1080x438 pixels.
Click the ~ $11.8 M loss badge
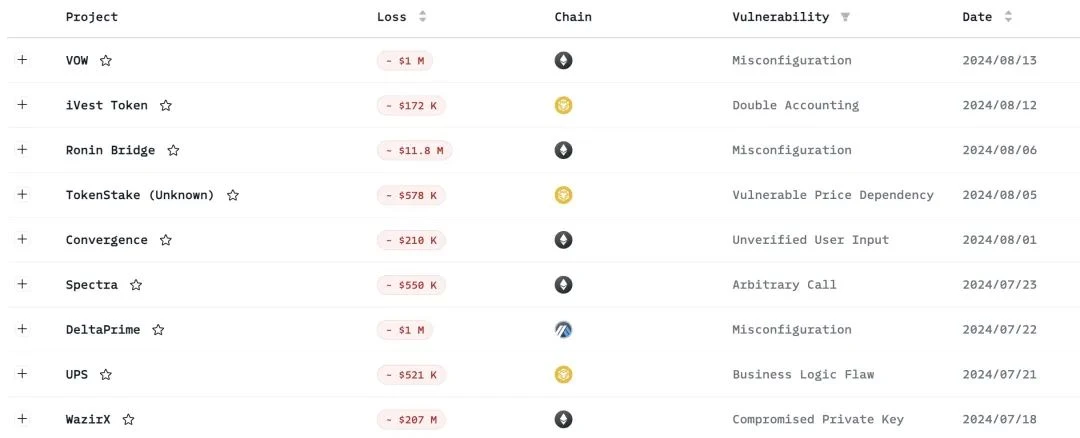coord(415,151)
